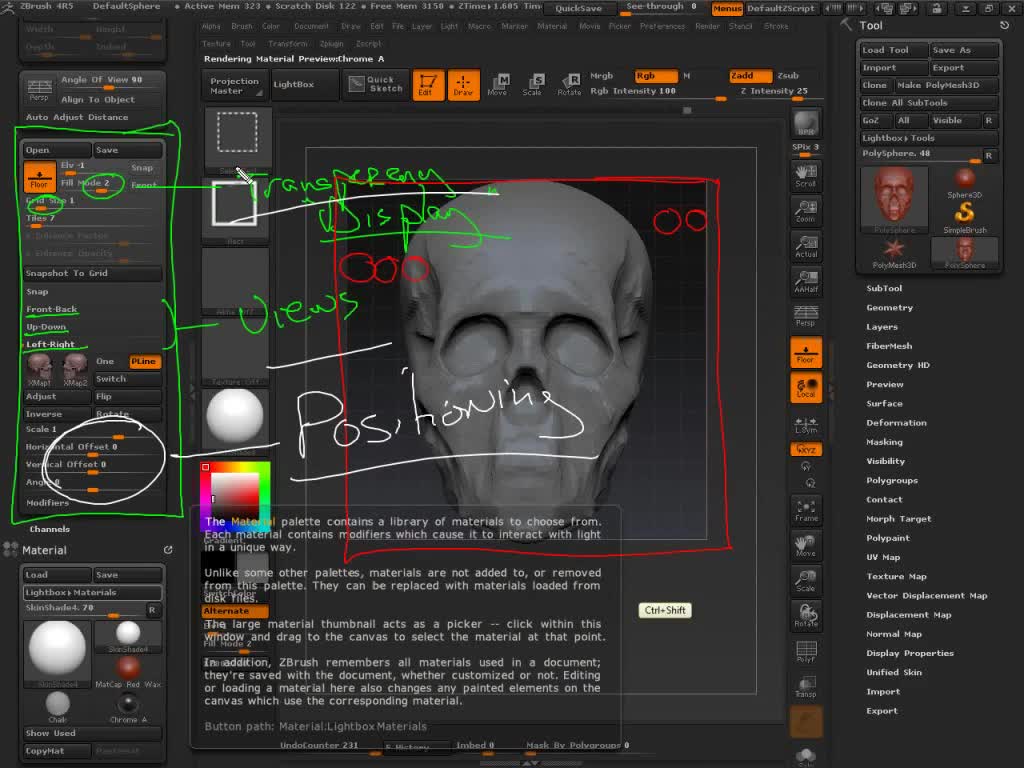Viewport: 1024px width, 768px height.
Task: Open the Document menu
Action: point(312,27)
